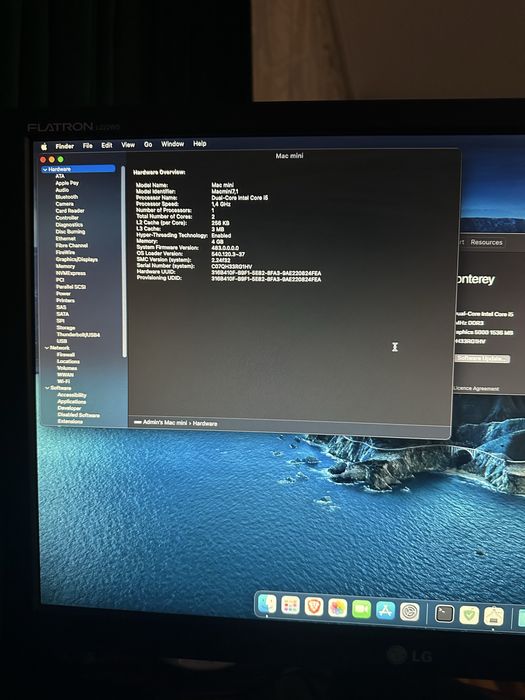
Task: Select Memory in the sidebar
Action: (x=65, y=266)
